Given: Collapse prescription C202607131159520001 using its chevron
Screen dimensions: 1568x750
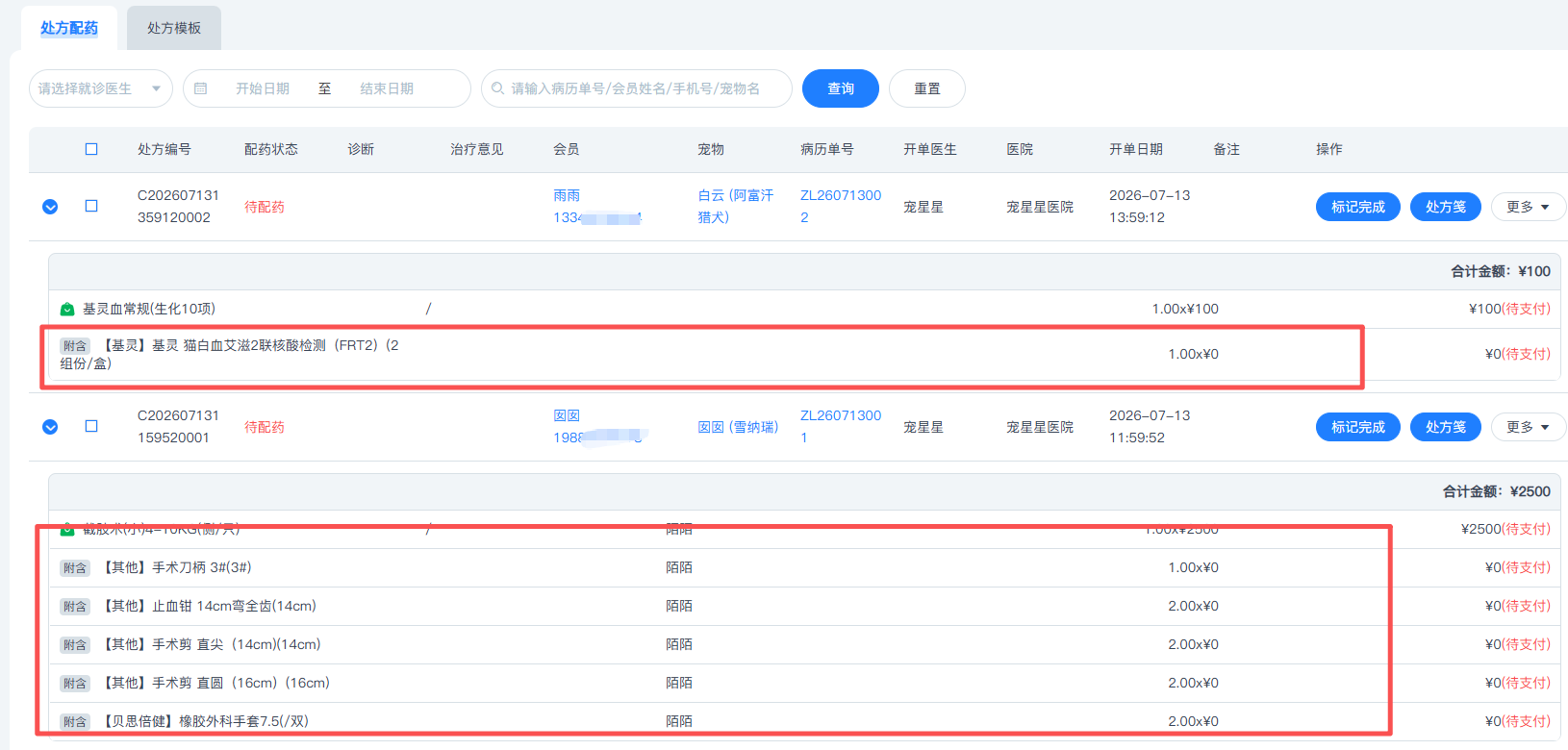Looking at the screenshot, I should coord(50,427).
